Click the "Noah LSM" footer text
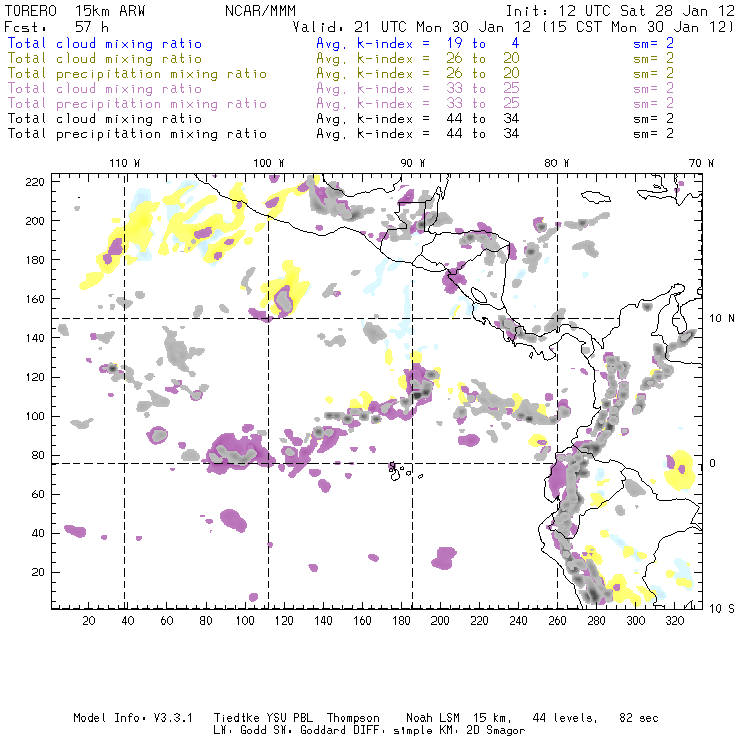Image resolution: width=740 pixels, height=740 pixels. [433, 718]
